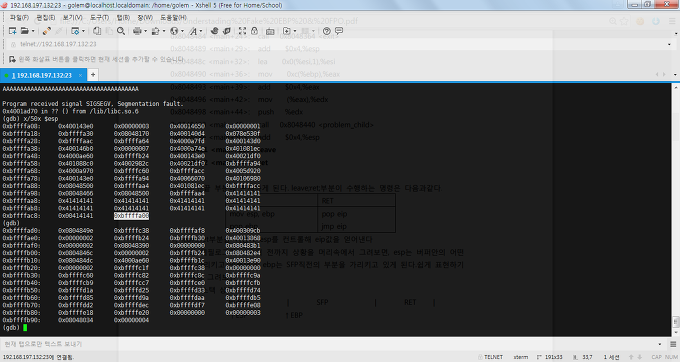The image size is (680, 362).
Task: Open the file transfer dropdown arrow
Action: click(163, 31)
